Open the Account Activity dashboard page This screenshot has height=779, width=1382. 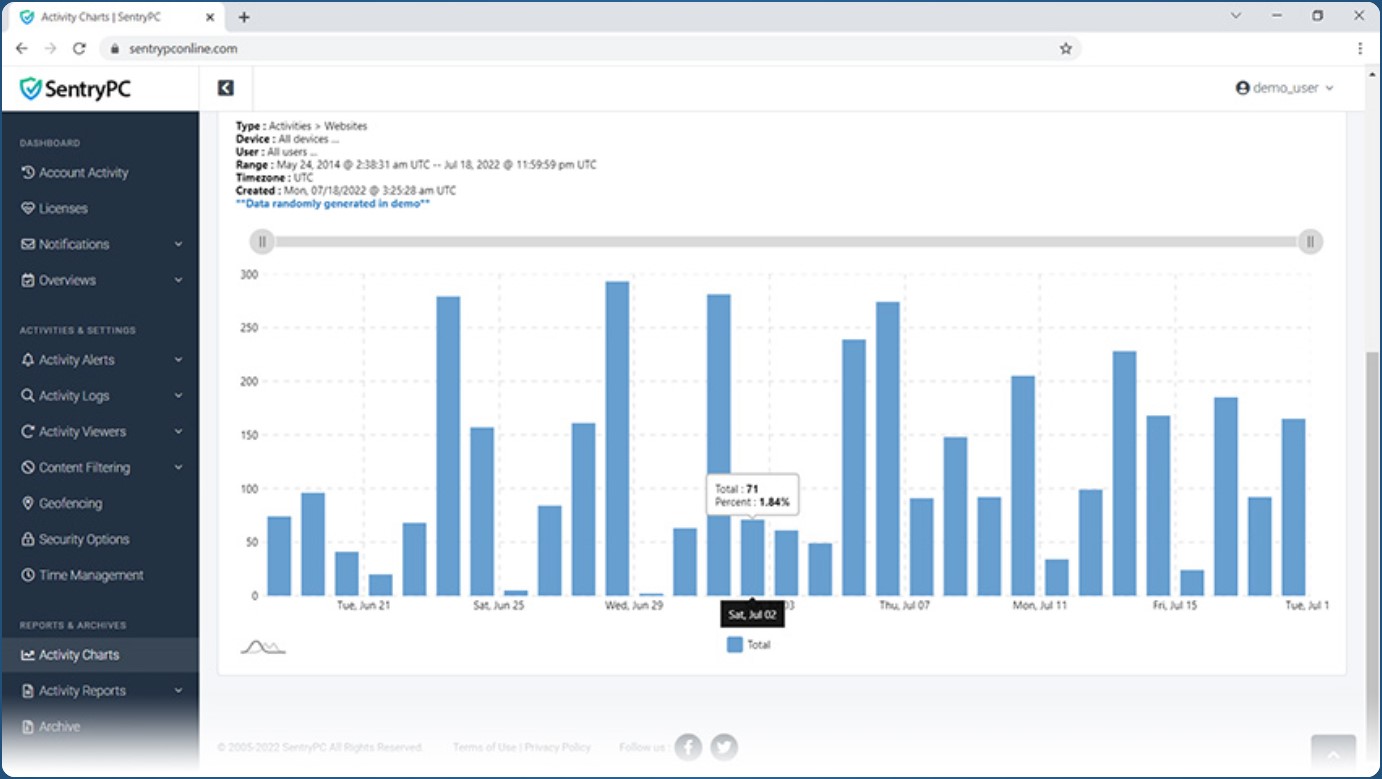[87, 172]
